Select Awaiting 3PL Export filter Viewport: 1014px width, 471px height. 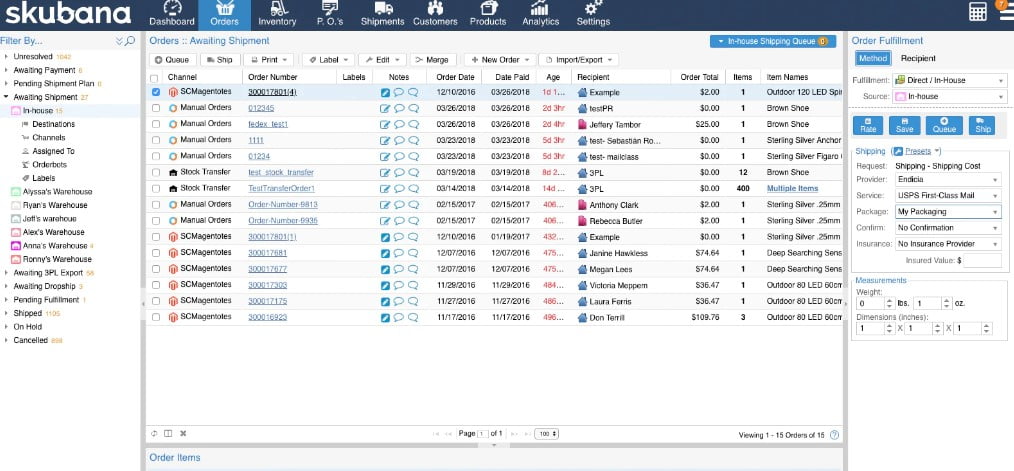click(49, 272)
